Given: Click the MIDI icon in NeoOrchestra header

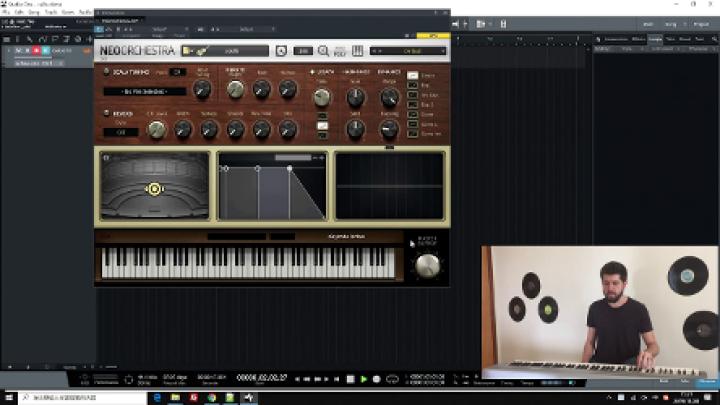Looking at the screenshot, I should point(340,51).
